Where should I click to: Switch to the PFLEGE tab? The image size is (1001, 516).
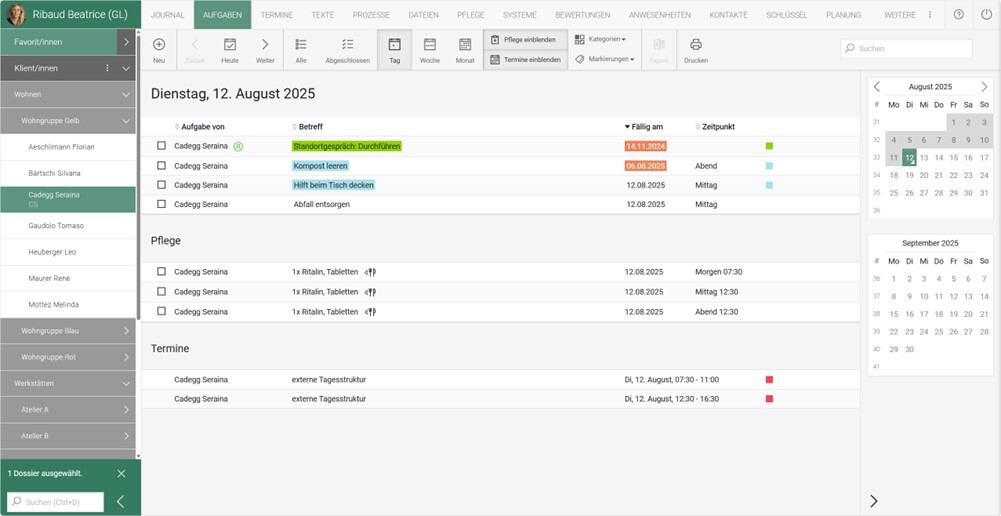click(470, 15)
